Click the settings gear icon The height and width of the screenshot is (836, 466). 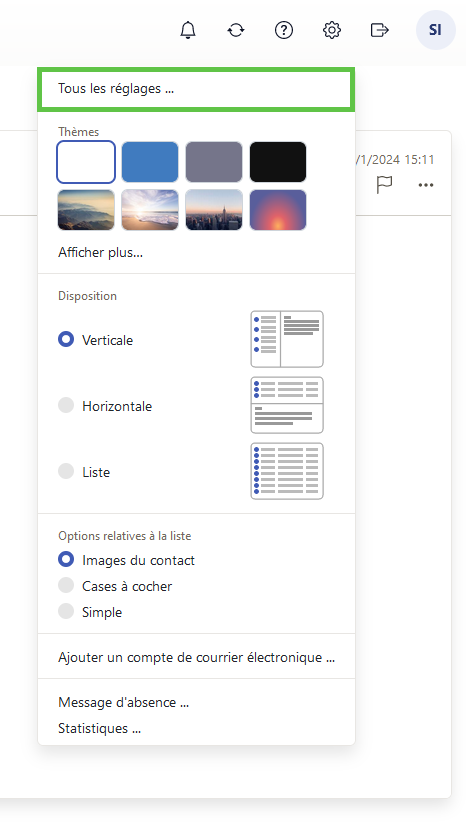coord(332,30)
